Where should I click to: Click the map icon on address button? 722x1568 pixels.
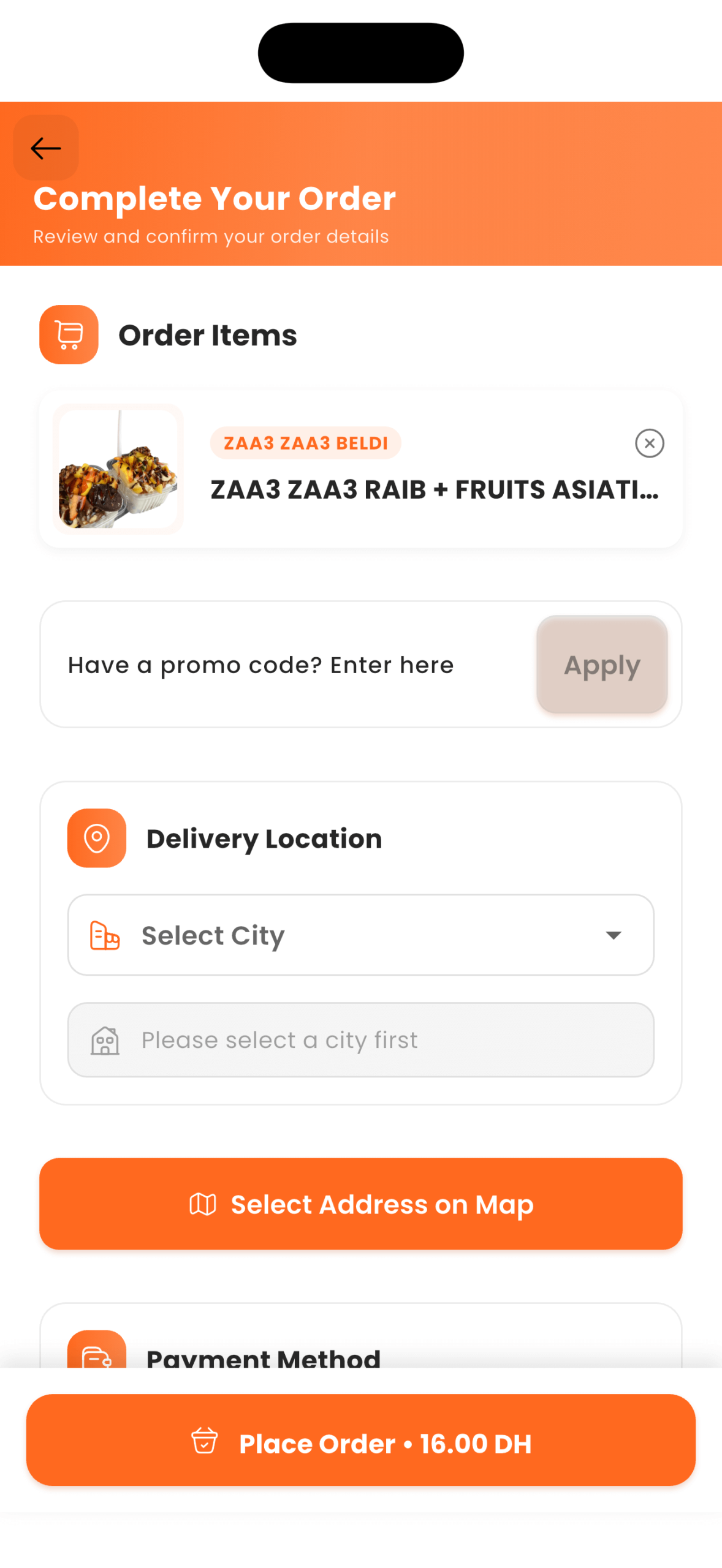(x=203, y=1204)
